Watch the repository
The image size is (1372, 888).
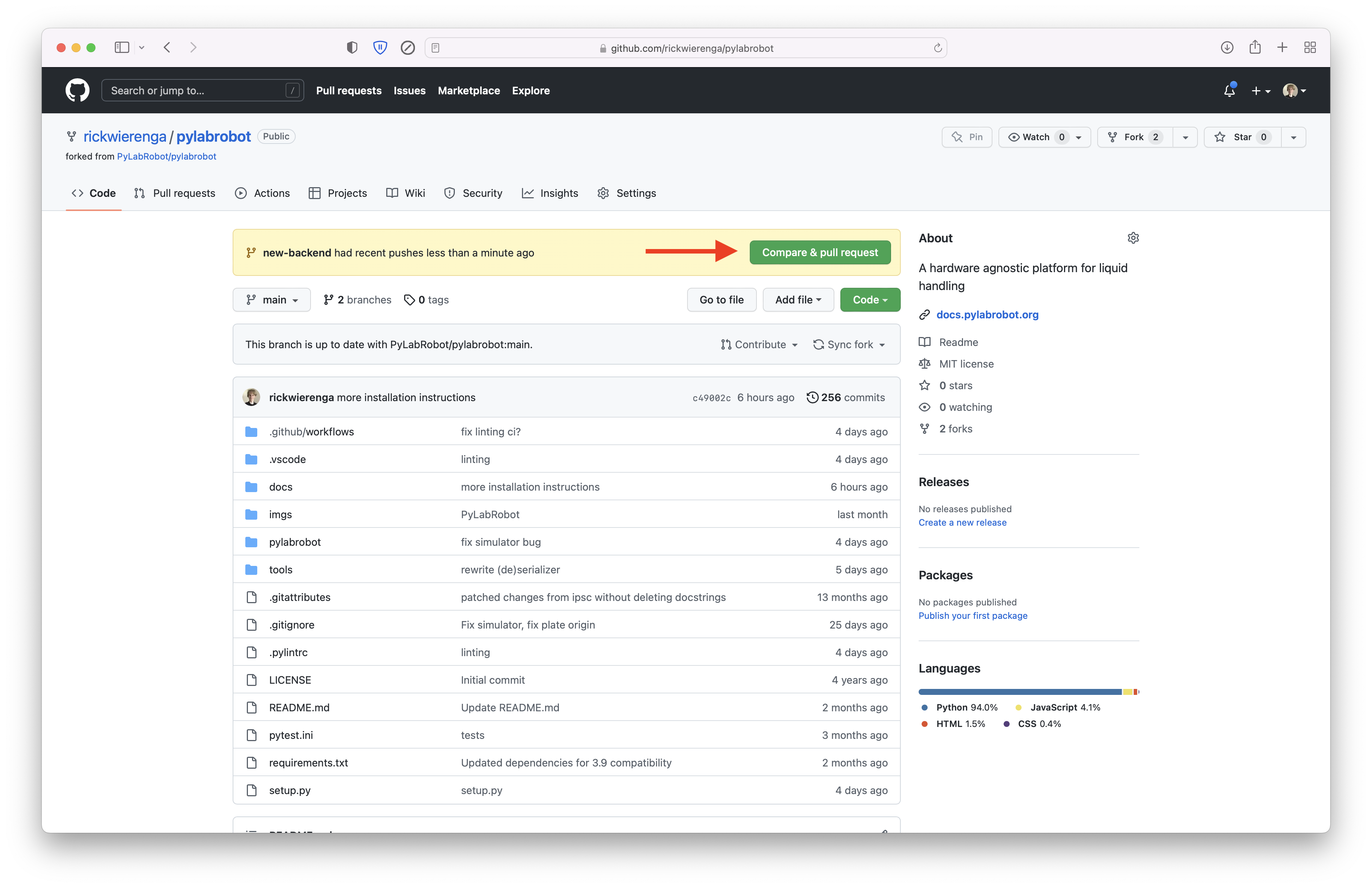point(1036,136)
